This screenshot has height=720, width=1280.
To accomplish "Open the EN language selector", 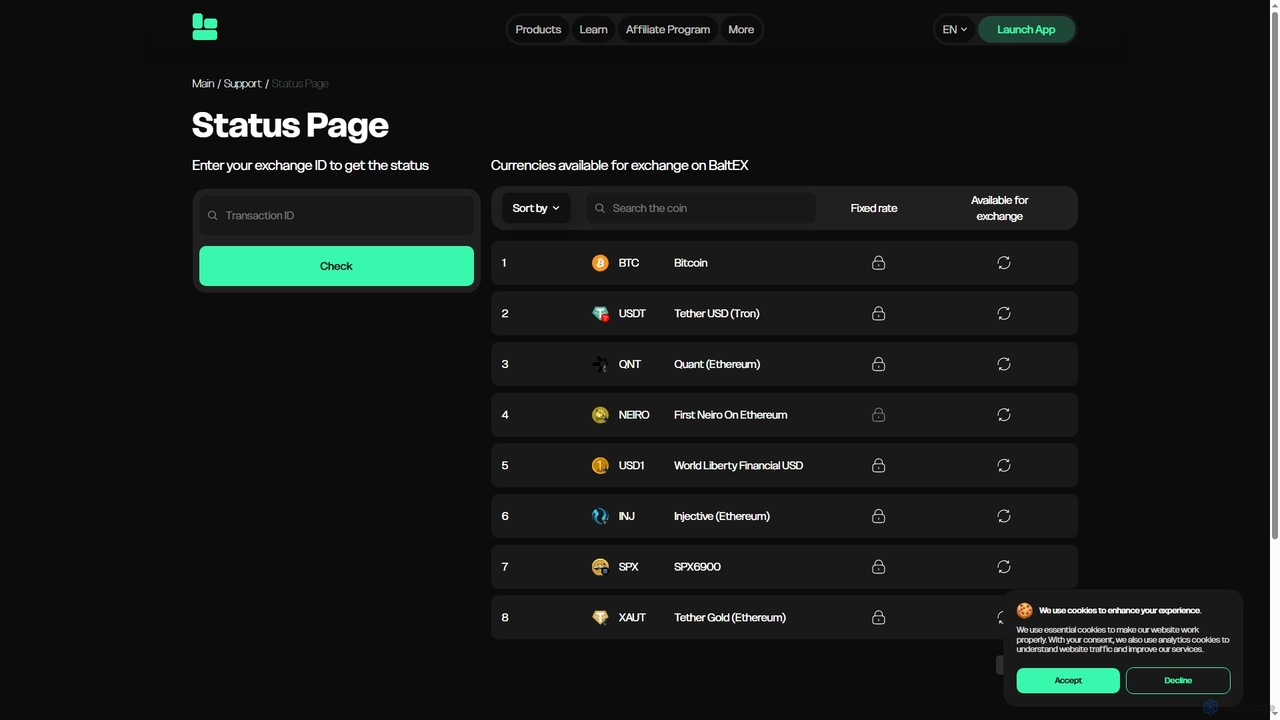I will click(955, 29).
